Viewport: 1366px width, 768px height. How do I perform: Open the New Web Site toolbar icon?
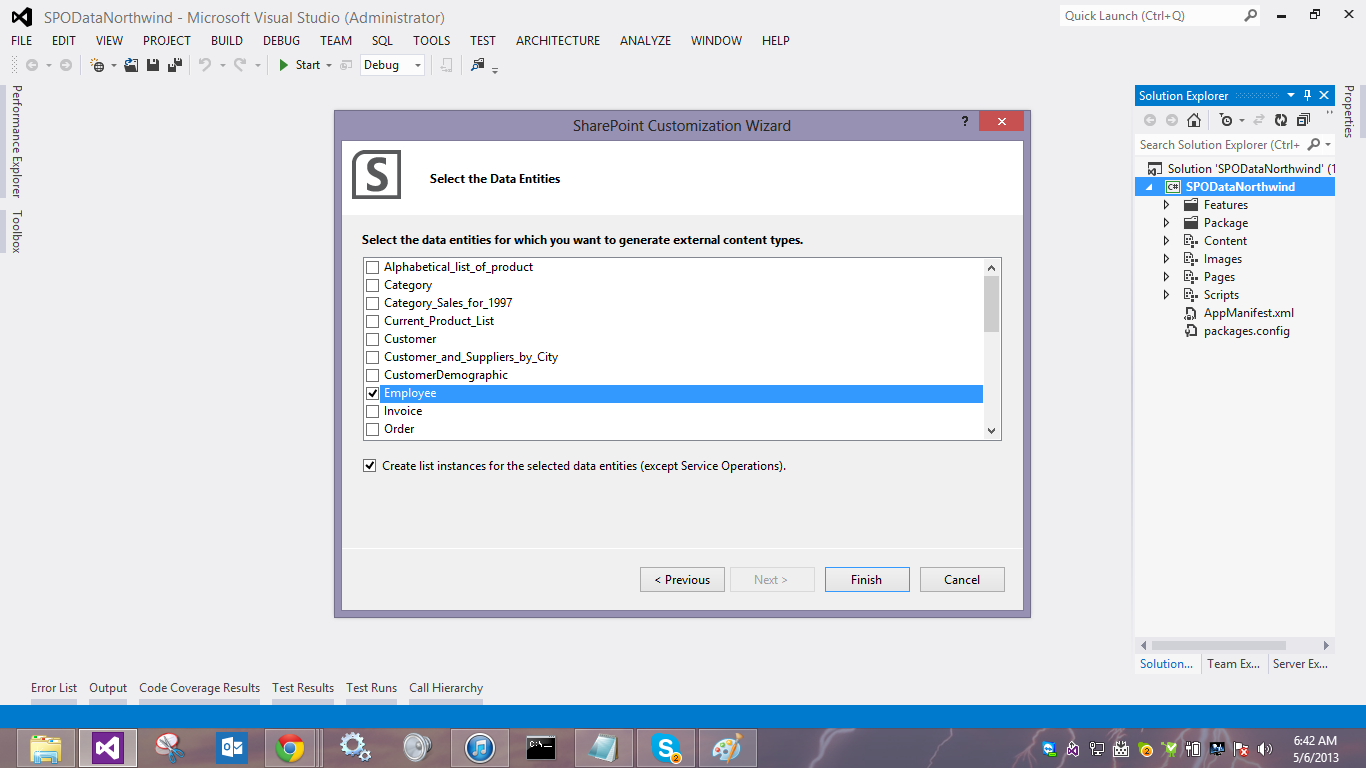tap(97, 65)
